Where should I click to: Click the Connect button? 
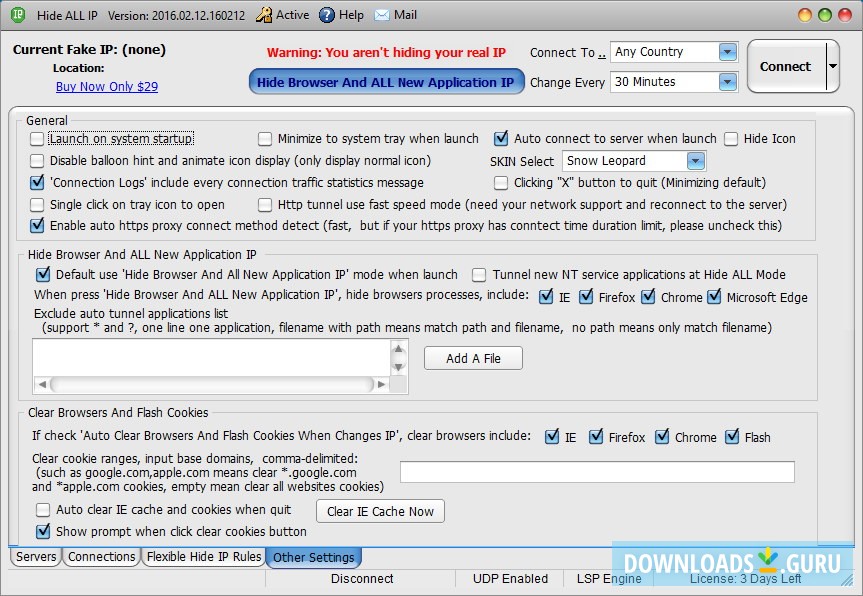tap(786, 66)
